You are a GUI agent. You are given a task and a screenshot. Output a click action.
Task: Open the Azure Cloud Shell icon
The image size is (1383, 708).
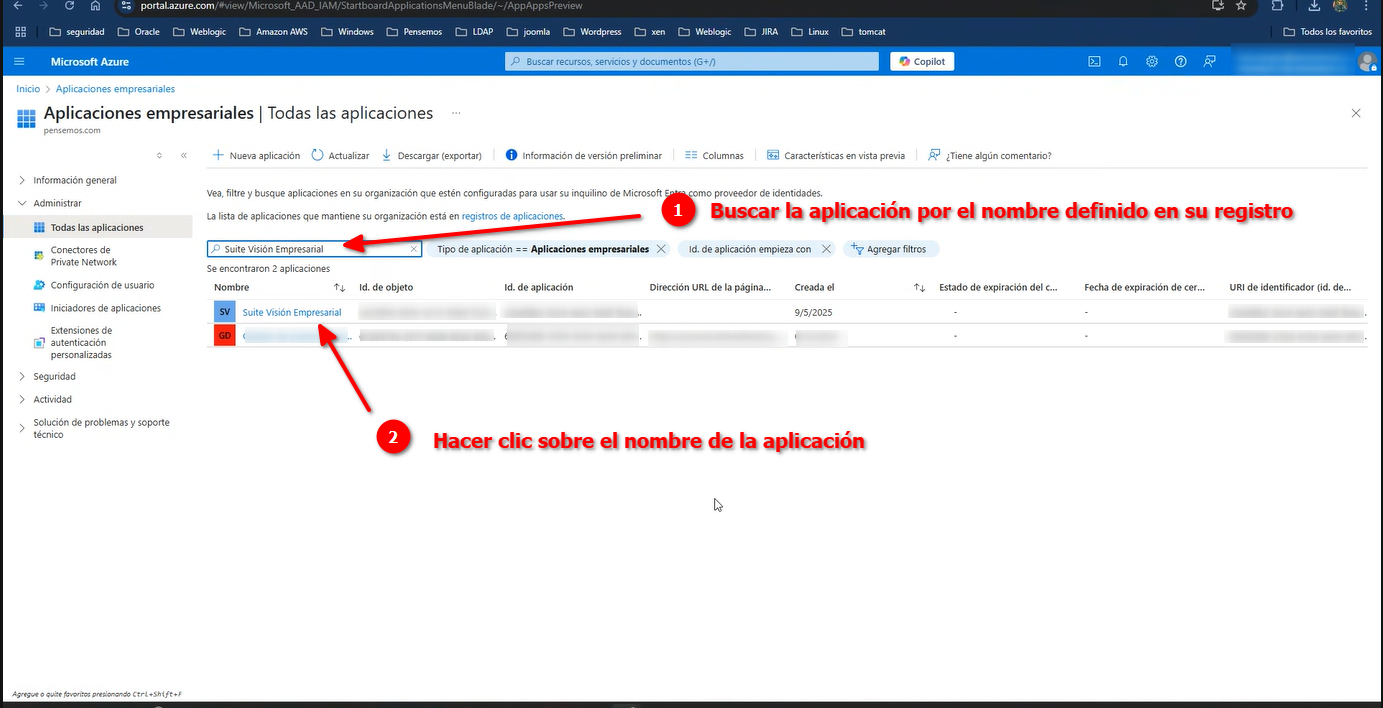coord(1095,62)
